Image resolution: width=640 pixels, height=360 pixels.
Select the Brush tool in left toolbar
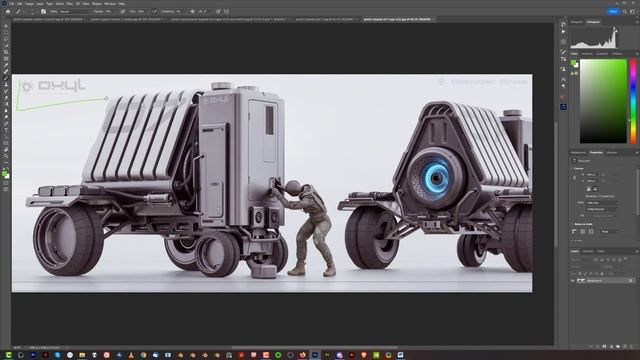point(6,78)
